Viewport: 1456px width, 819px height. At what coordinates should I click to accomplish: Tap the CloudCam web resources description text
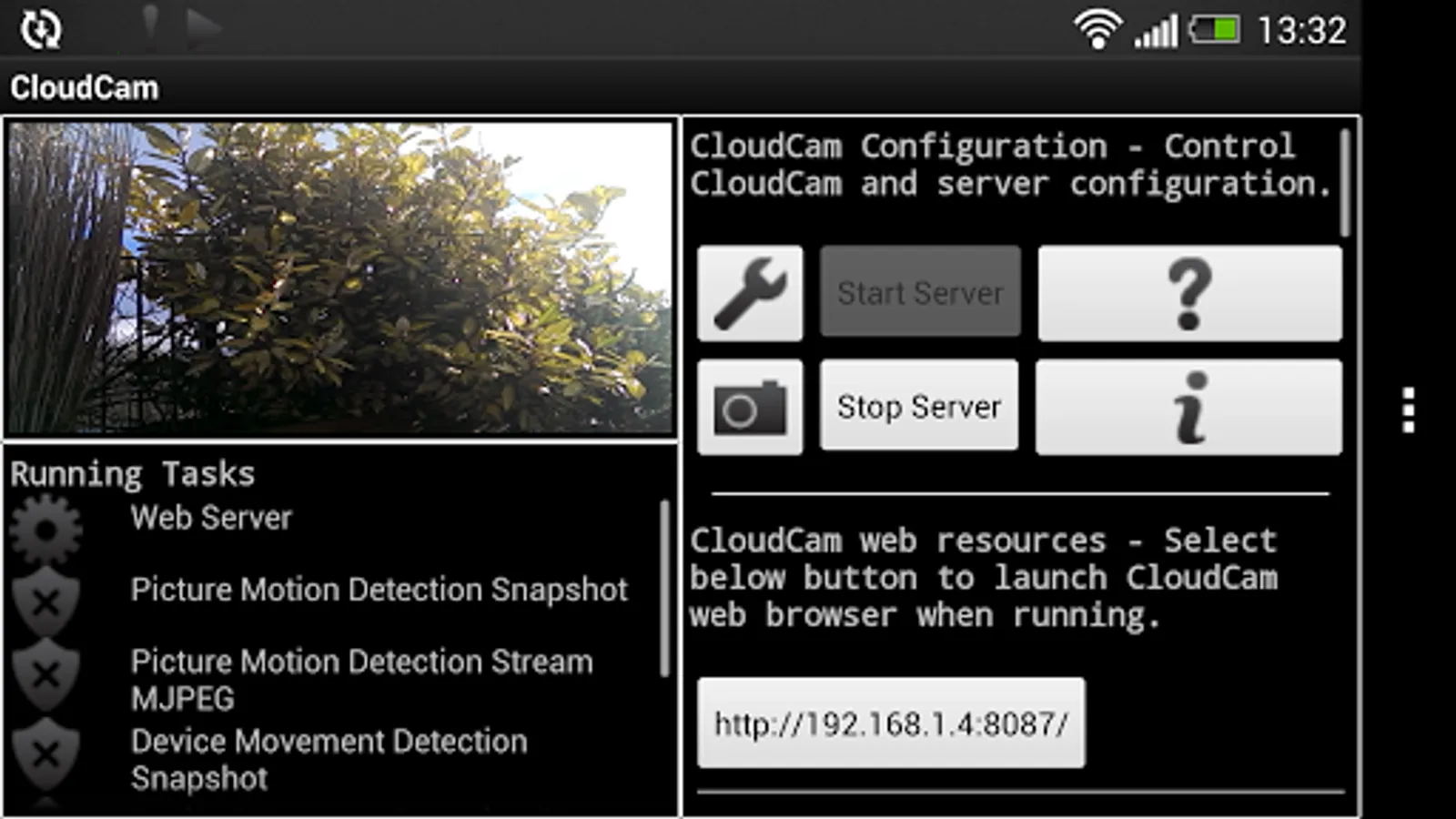[985, 578]
